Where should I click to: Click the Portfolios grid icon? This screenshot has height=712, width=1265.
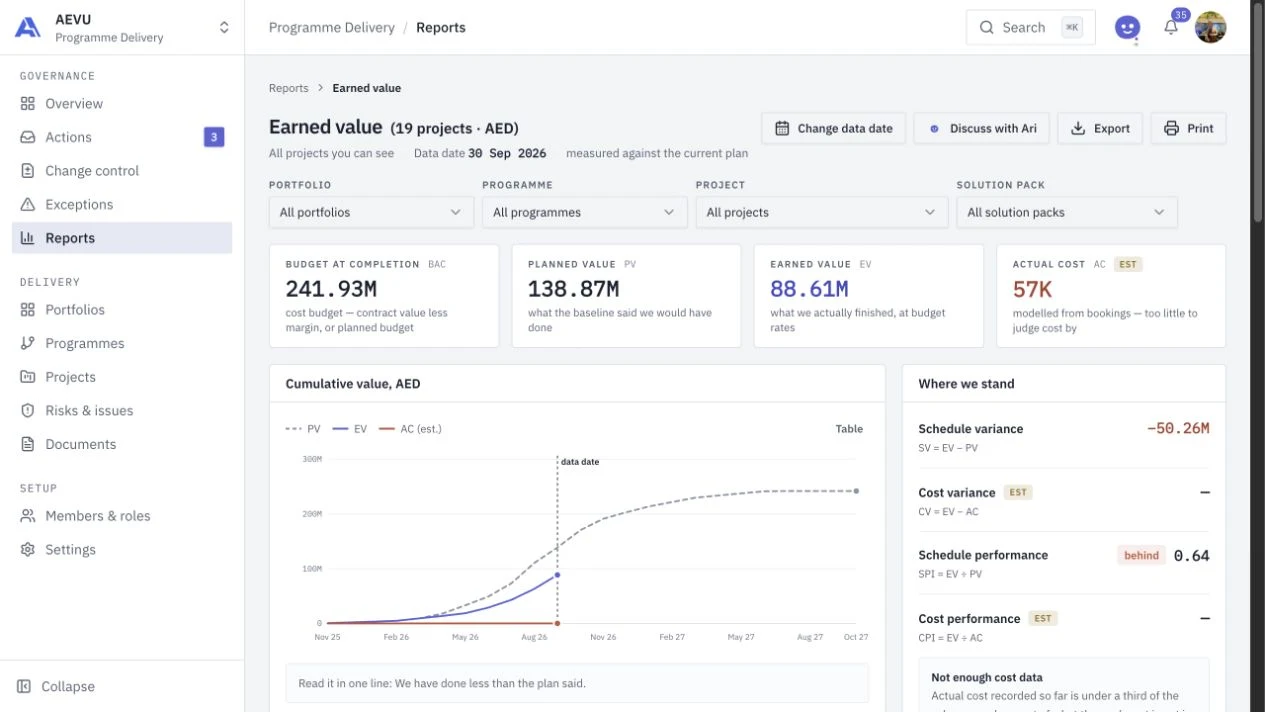[x=28, y=310]
